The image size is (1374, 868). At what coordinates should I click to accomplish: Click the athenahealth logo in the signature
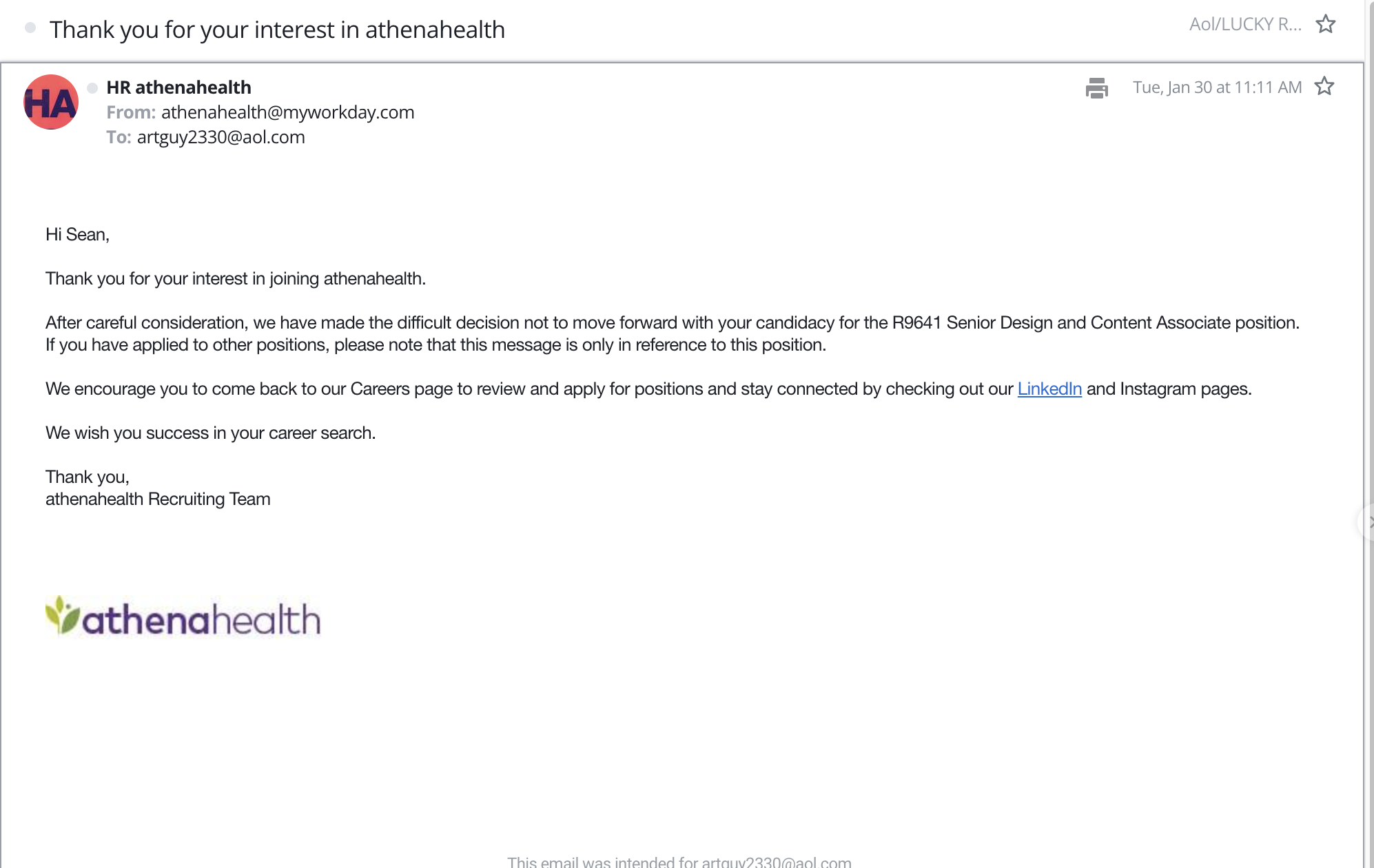click(x=183, y=618)
